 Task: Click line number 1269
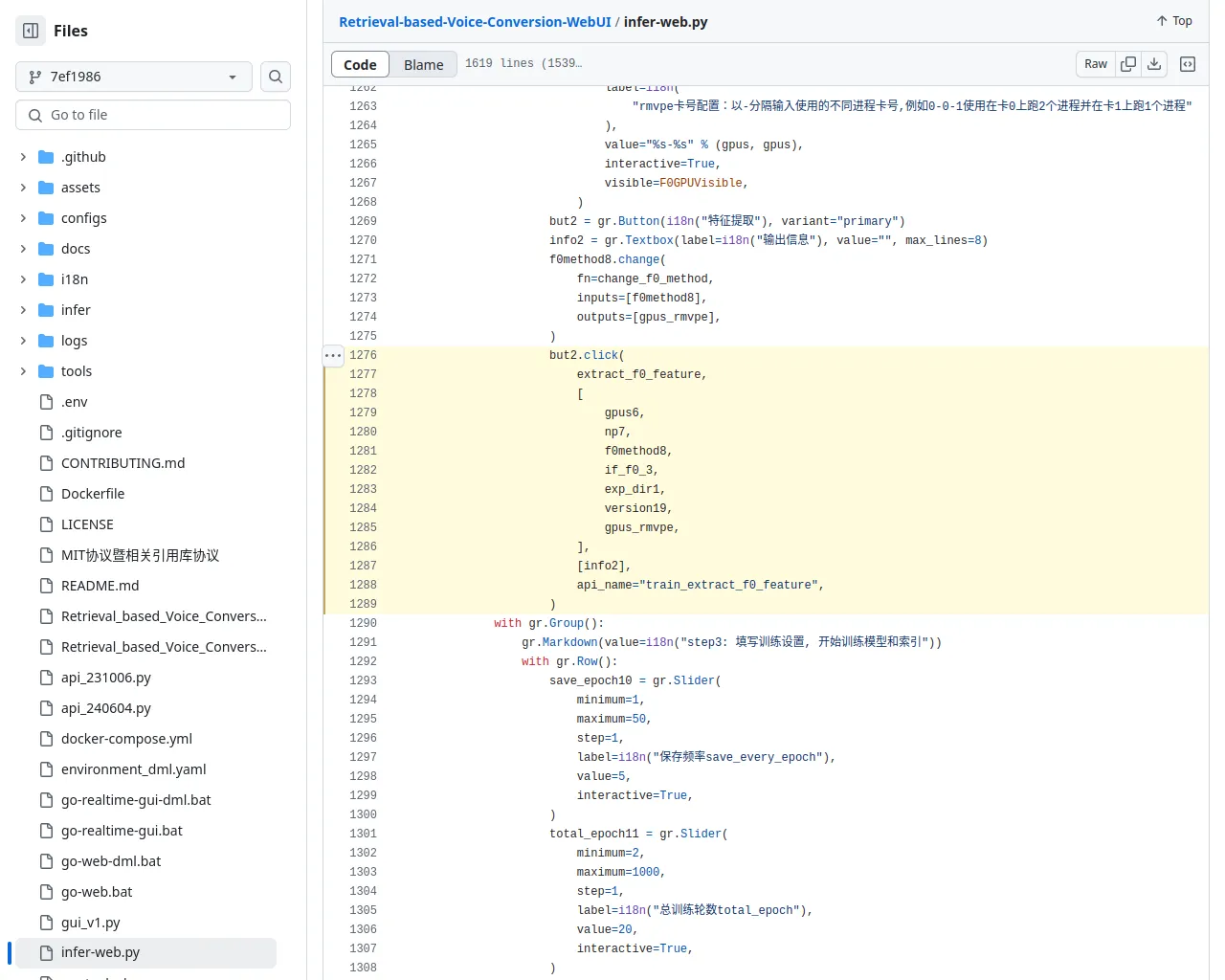click(x=364, y=221)
